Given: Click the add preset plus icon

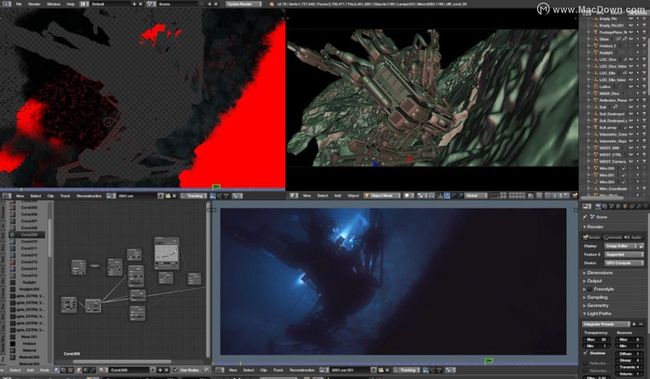Looking at the screenshot, I should point(634,324).
